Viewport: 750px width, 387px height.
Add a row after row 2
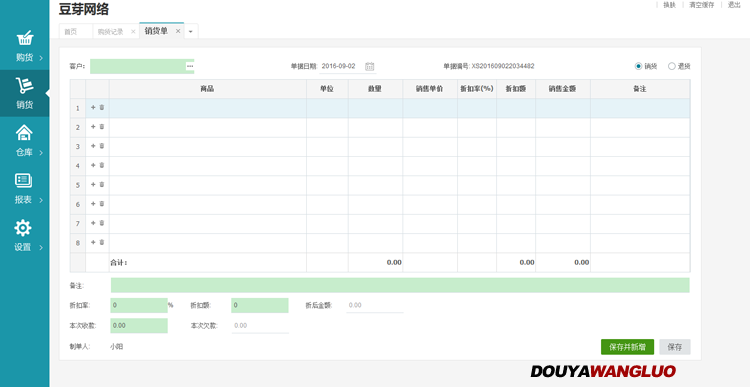[93, 127]
